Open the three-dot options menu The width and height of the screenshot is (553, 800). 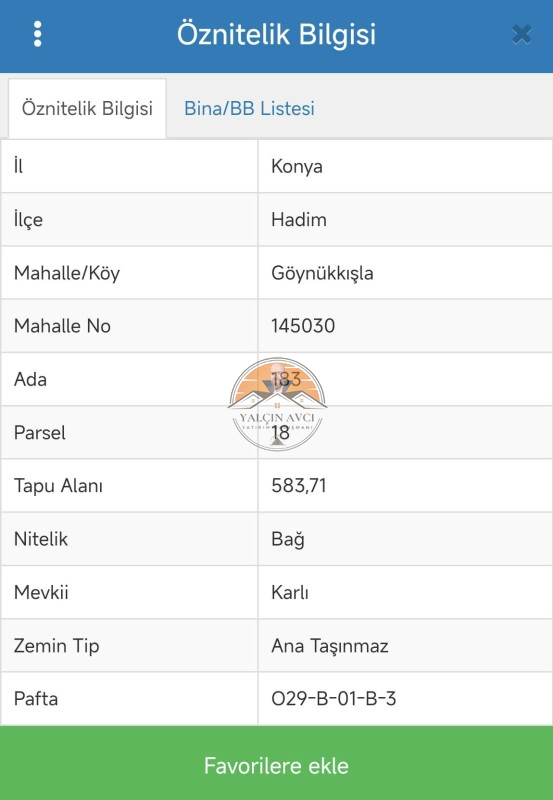click(37, 34)
